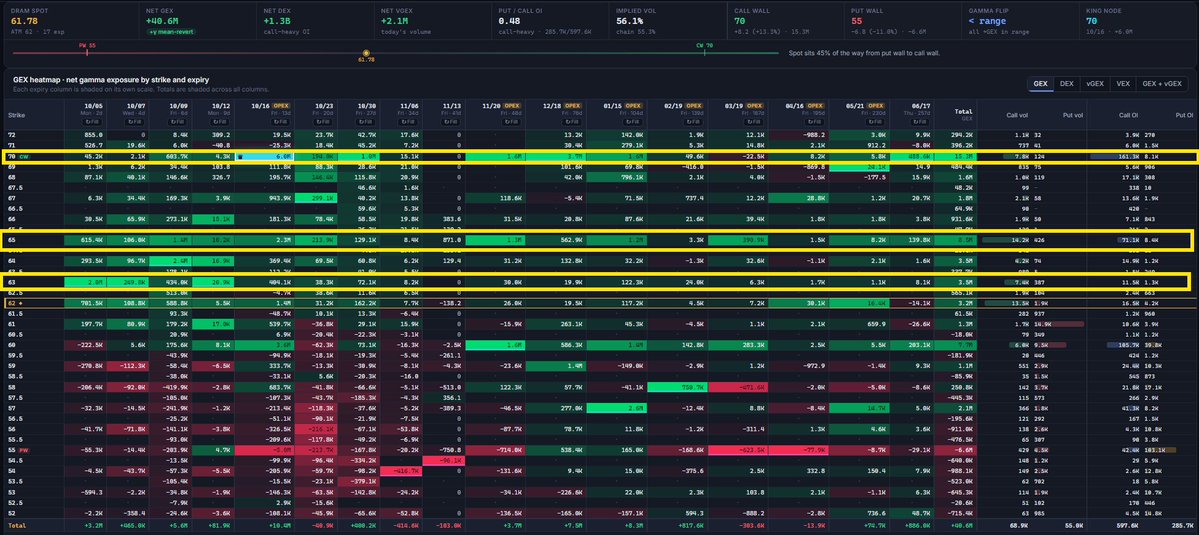Click the 68.9K call volume total
This screenshot has height=535, width=1199.
(x=1020, y=525)
